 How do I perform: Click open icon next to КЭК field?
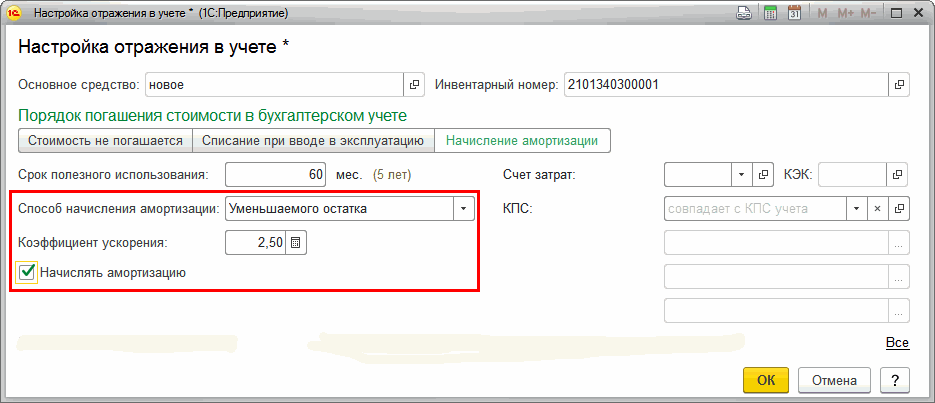pos(899,174)
